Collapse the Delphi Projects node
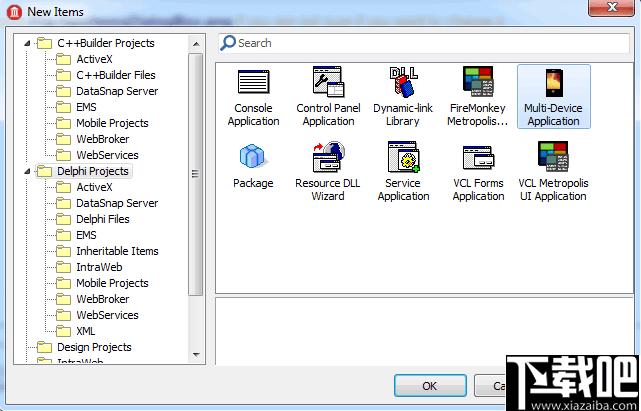The width and height of the screenshot is (641, 411). pyautogui.click(x=27, y=171)
